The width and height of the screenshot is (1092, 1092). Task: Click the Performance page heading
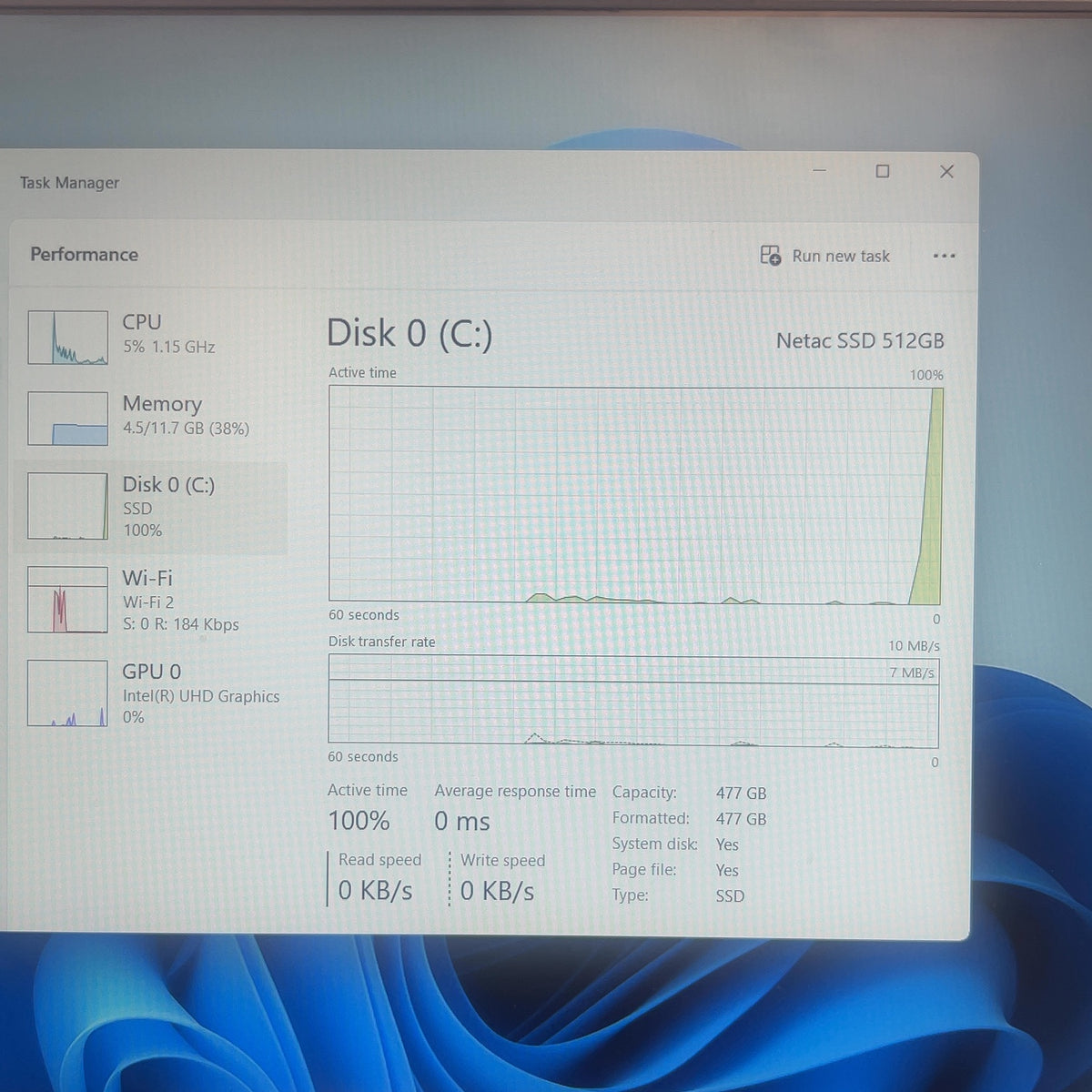point(84,254)
